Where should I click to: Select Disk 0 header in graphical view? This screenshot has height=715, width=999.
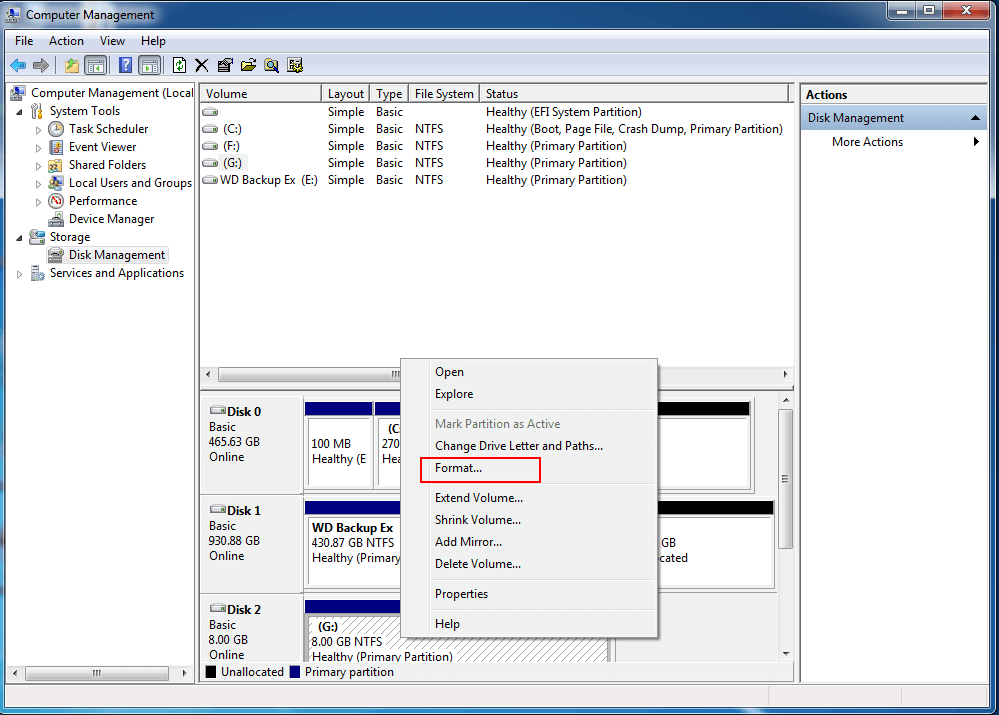251,444
